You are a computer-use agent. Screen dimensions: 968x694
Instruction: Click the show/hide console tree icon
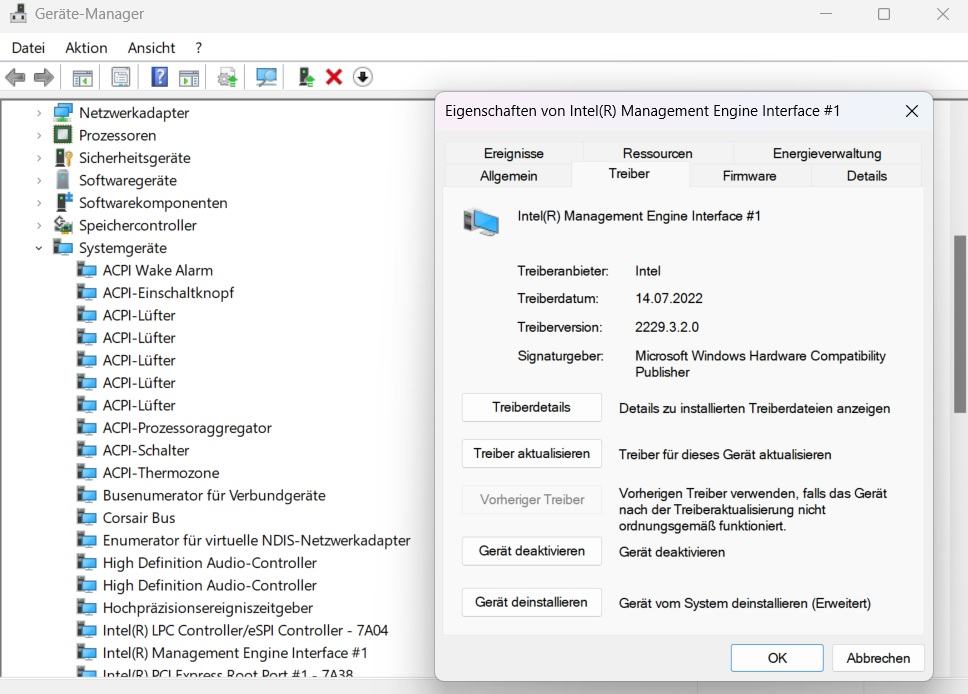(82, 78)
